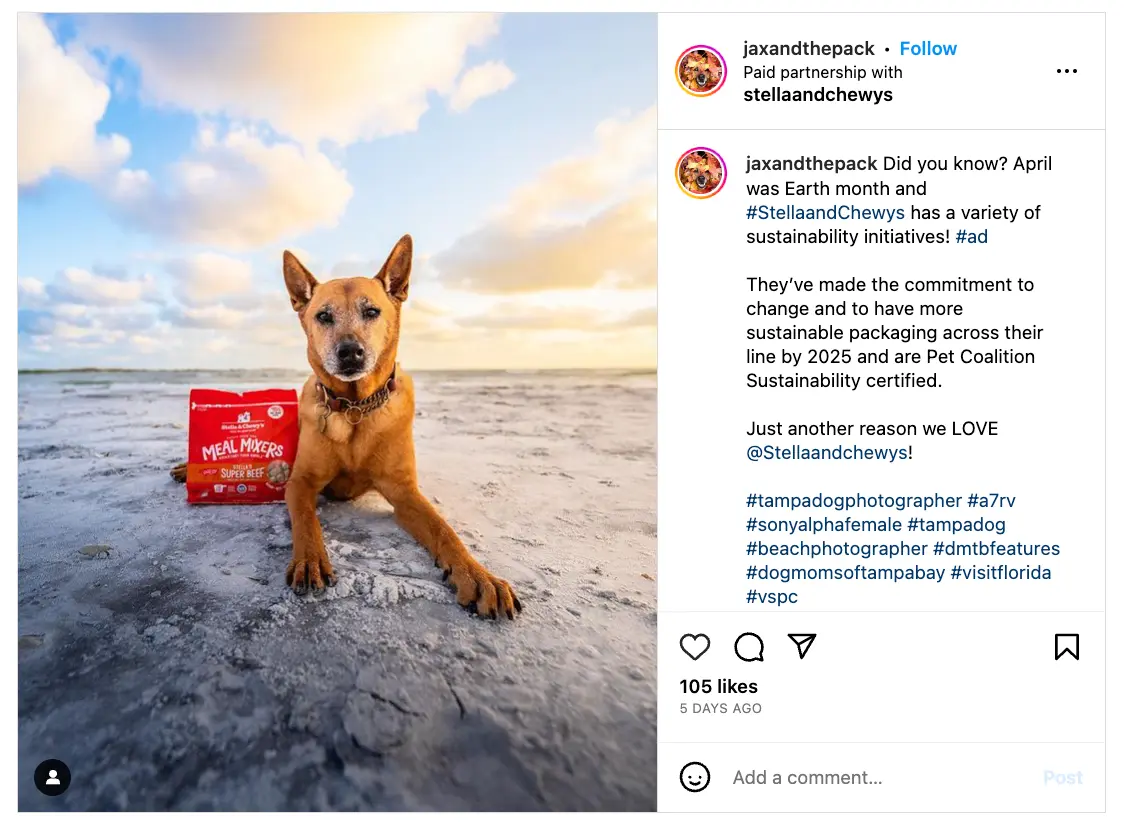This screenshot has height=834, width=1124.
Task: View the 105 likes list
Action: [x=718, y=686]
